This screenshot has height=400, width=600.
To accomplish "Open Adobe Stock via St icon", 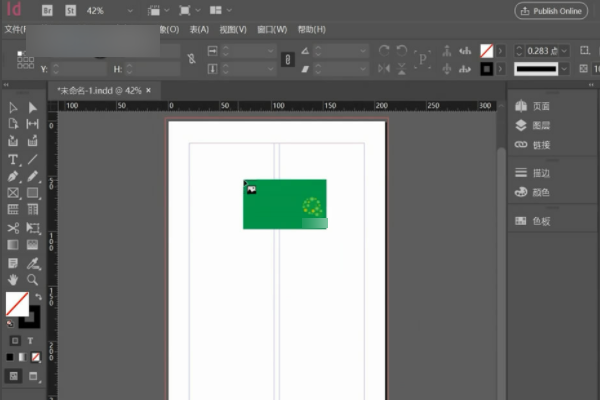I will pyautogui.click(x=71, y=10).
